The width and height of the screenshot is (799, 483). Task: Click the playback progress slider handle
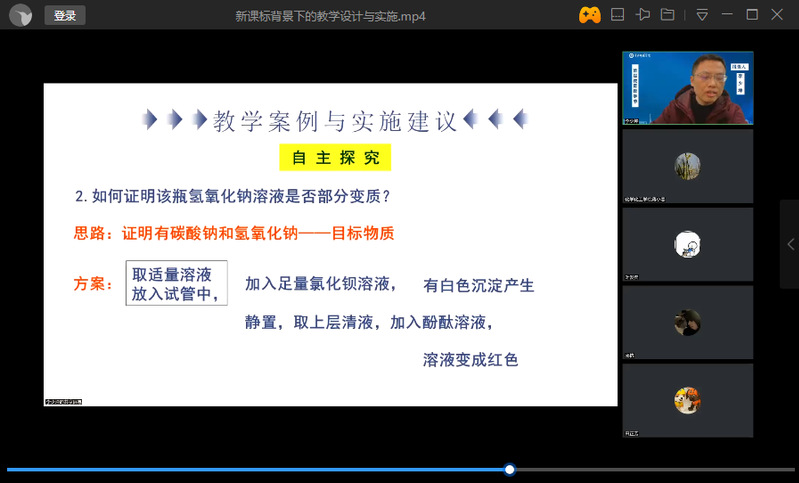(510, 469)
